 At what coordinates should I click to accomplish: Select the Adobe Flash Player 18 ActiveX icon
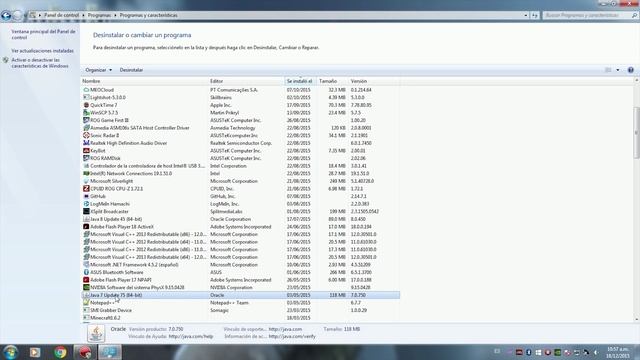point(86,227)
